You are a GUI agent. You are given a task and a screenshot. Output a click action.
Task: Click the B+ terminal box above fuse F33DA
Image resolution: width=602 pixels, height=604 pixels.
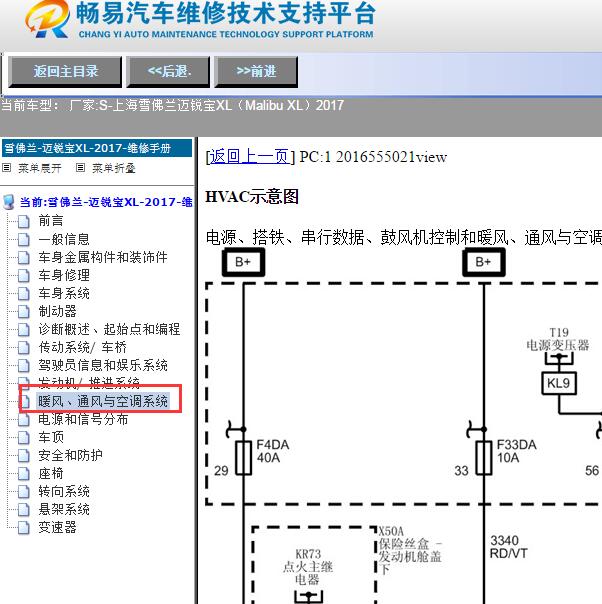coord(484,262)
